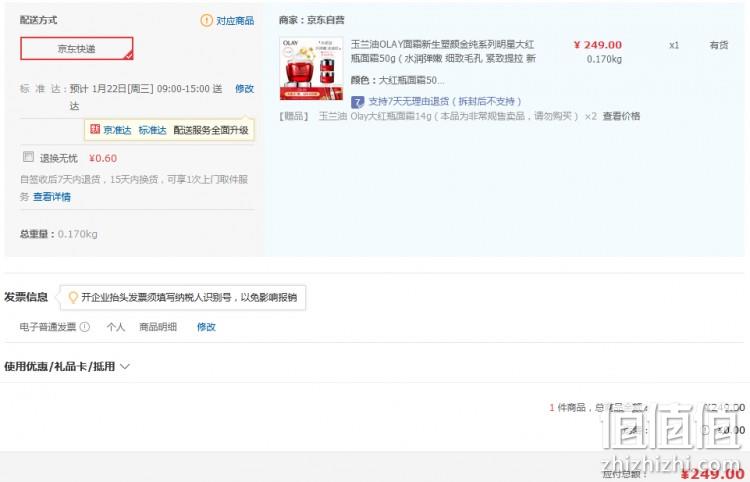Expand 使用优惠/礼品卡/抵用 section

point(67,367)
